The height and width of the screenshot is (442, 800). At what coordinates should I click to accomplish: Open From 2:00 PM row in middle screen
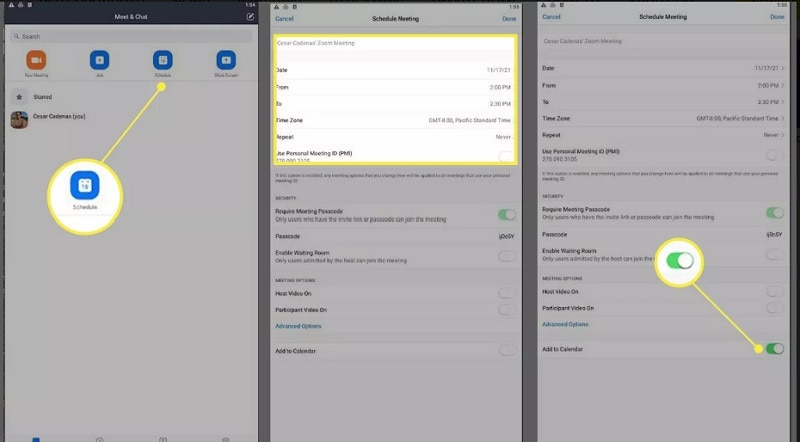395,87
